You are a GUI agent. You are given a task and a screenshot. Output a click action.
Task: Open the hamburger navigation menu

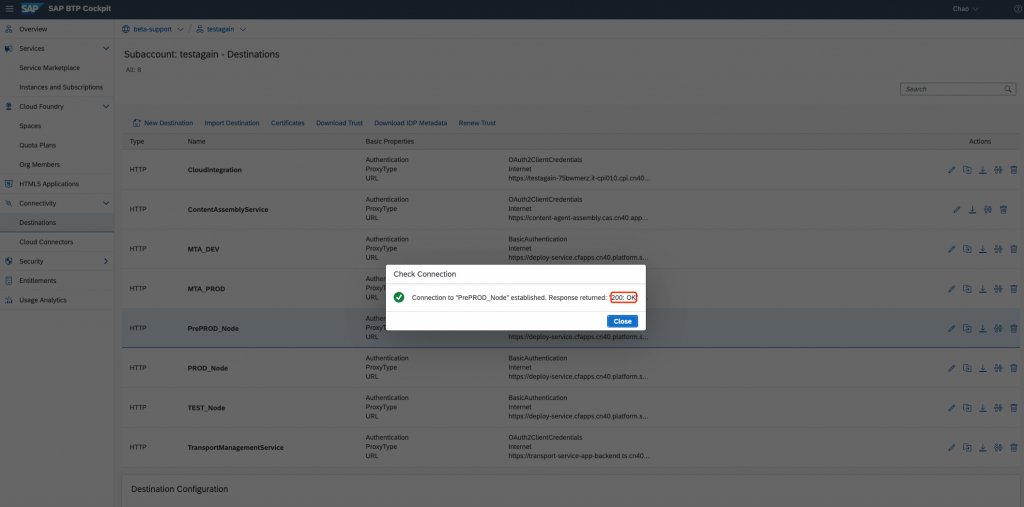9,8
